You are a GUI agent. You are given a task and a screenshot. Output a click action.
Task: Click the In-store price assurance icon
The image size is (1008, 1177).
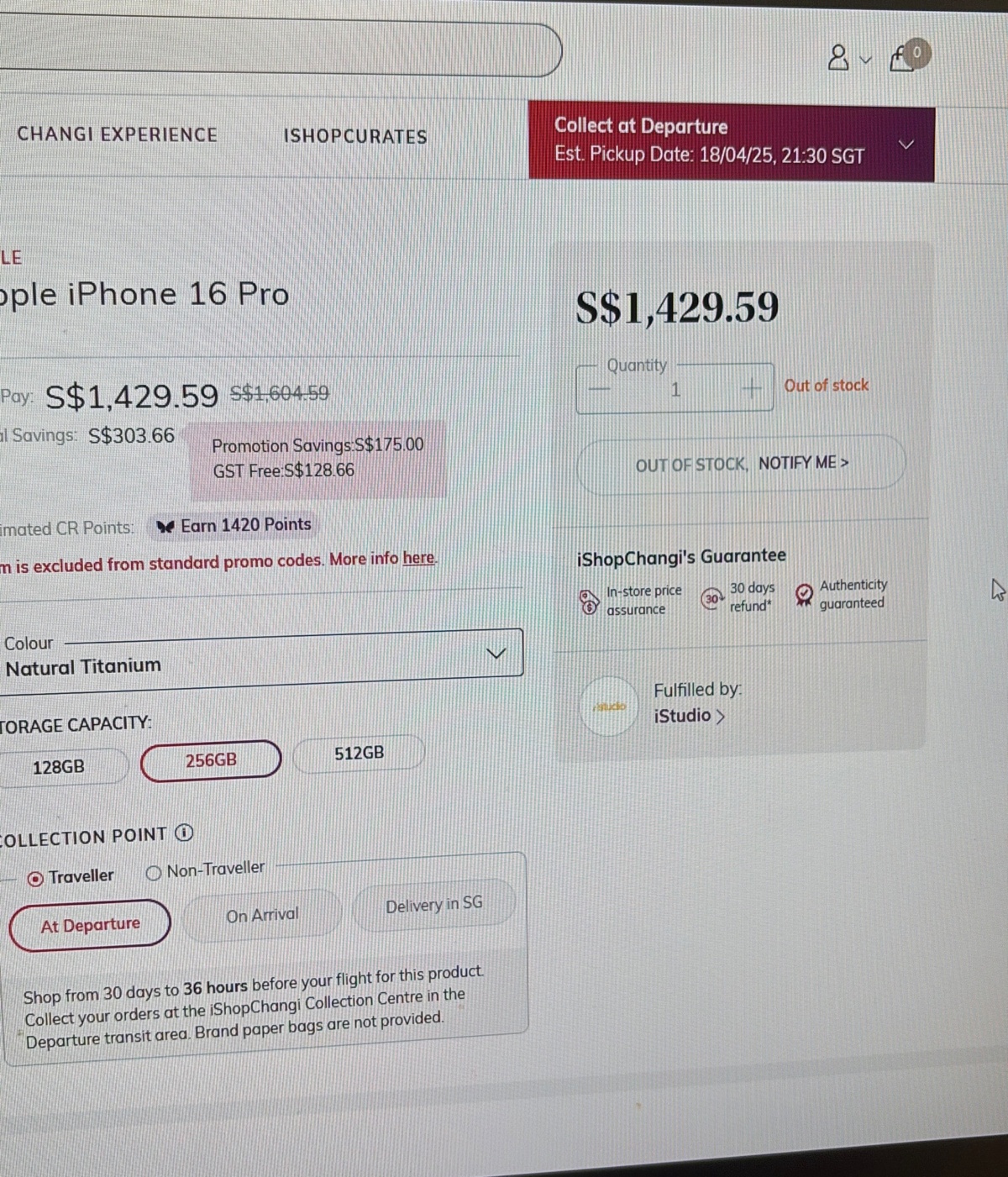pos(590,602)
